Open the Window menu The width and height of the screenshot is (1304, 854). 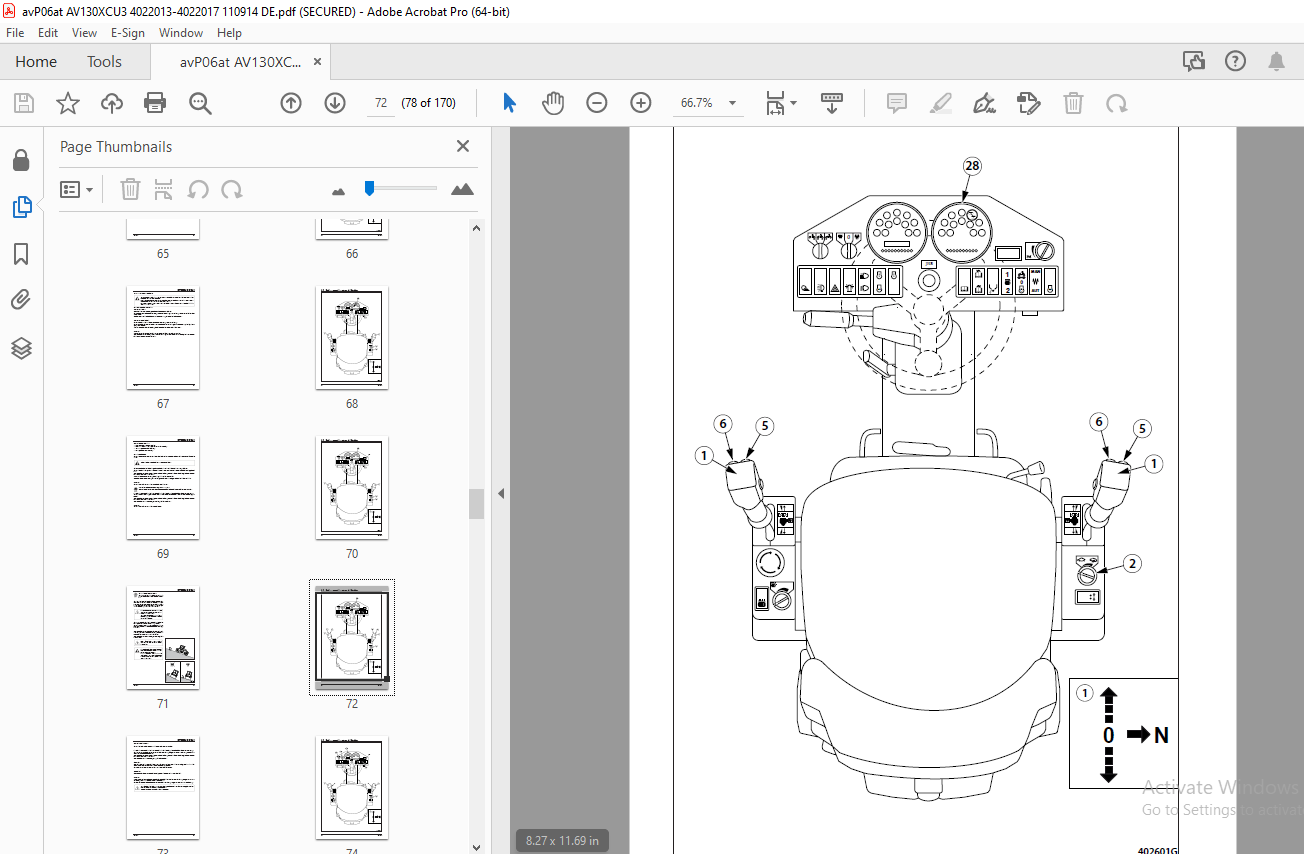pos(181,33)
